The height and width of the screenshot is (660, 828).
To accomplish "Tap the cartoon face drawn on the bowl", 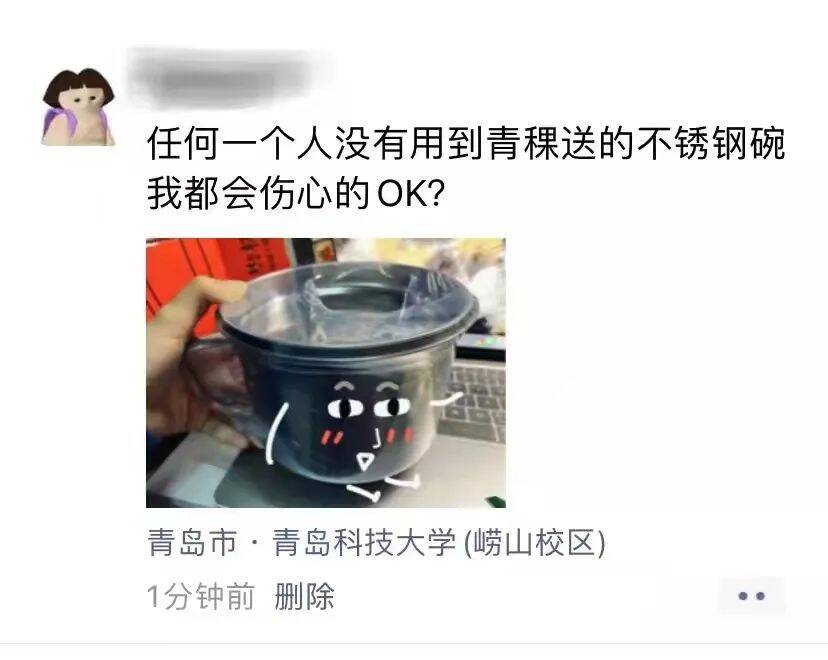I will 367,422.
